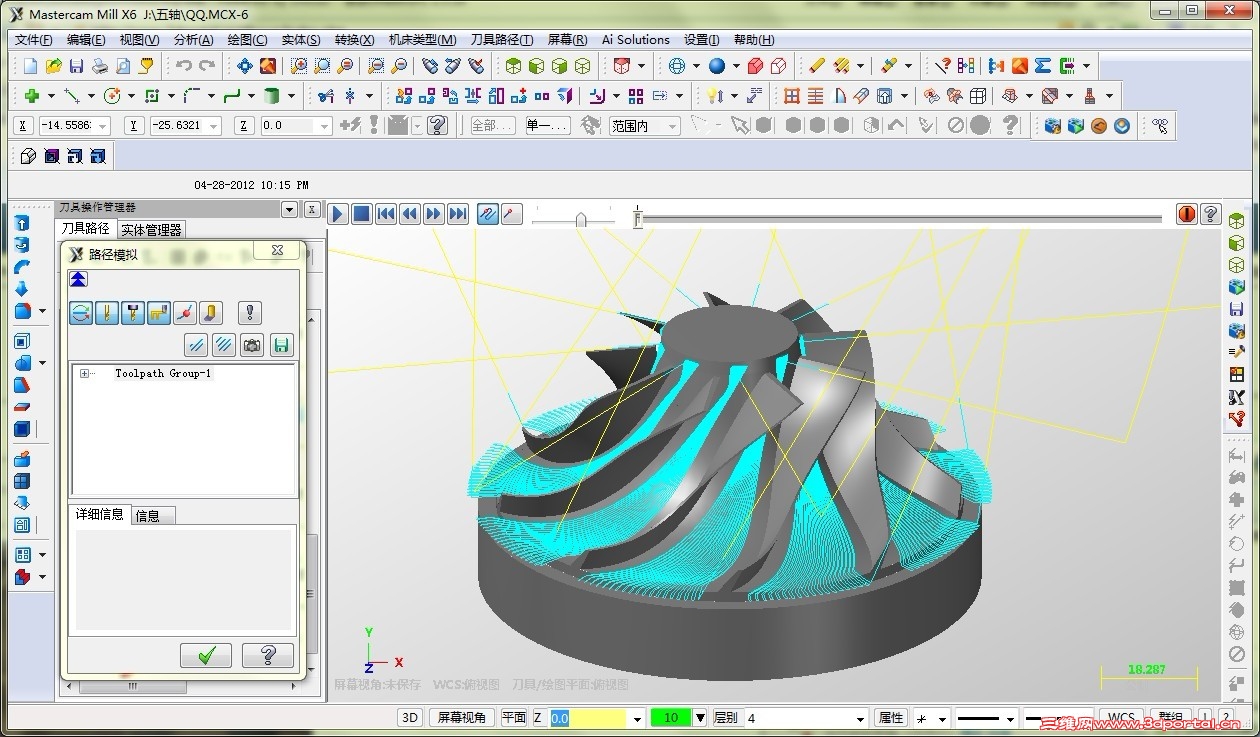The width and height of the screenshot is (1260, 737).
Task: Switch to the 信息 tab in dialog
Action: point(148,516)
